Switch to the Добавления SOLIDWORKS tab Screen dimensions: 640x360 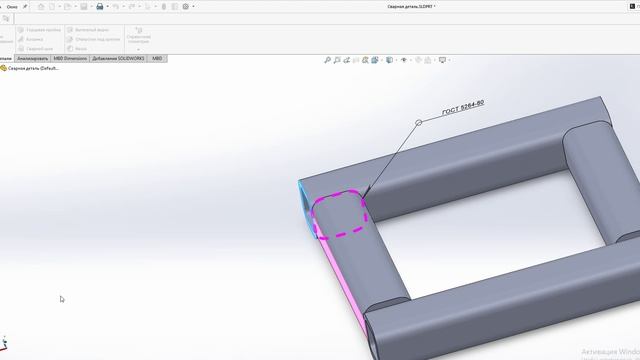click(118, 59)
